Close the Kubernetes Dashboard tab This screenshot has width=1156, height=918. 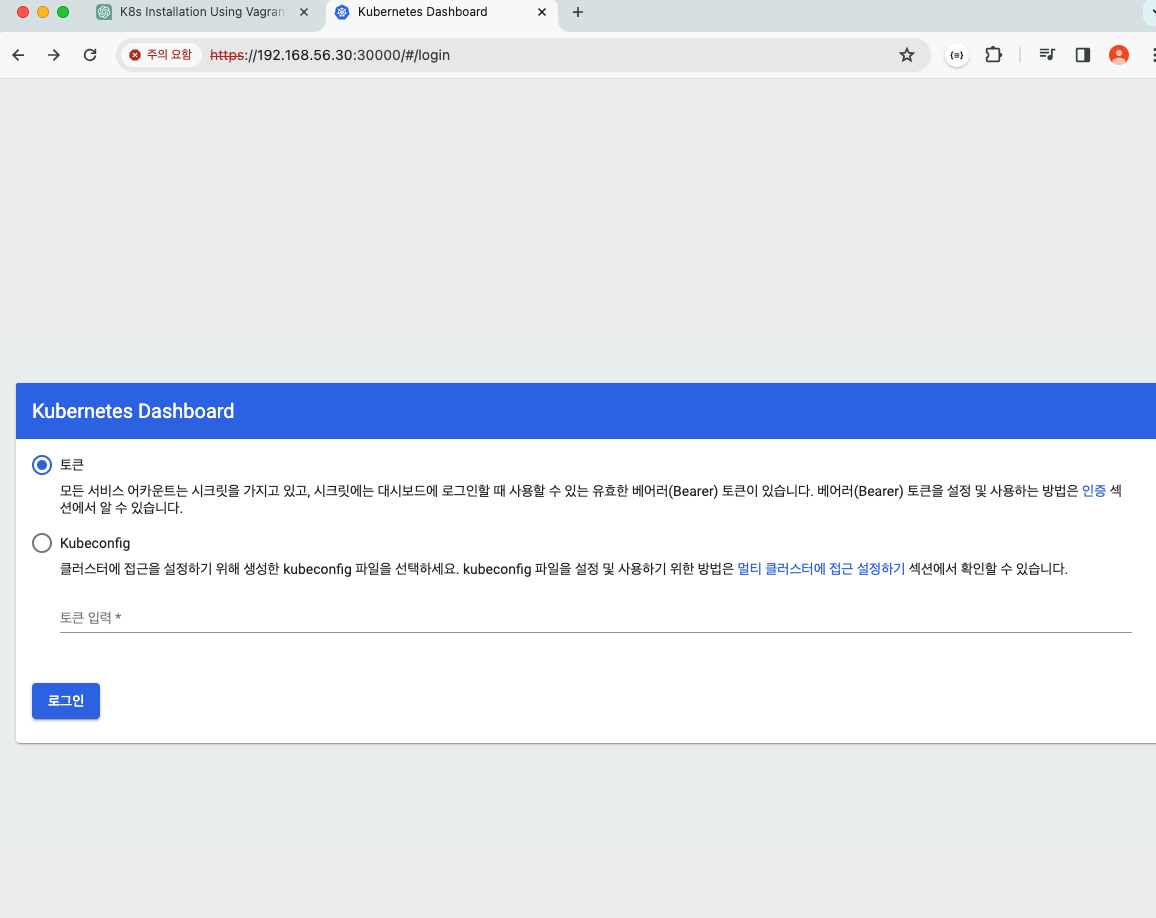(x=542, y=13)
